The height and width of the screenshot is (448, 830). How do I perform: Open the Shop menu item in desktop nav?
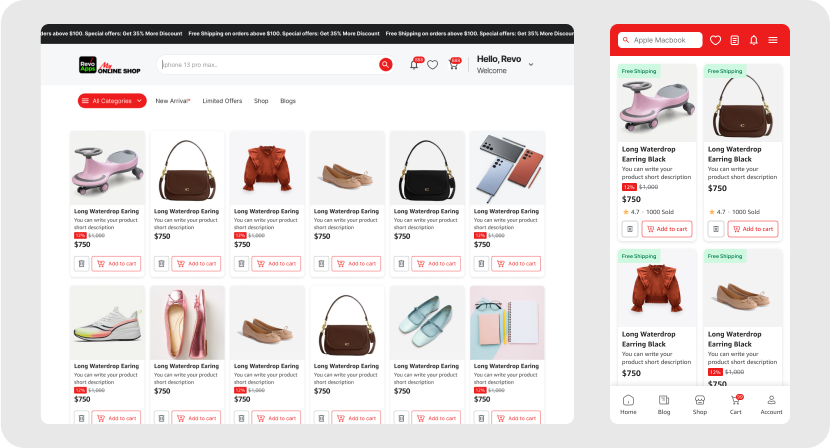(261, 101)
